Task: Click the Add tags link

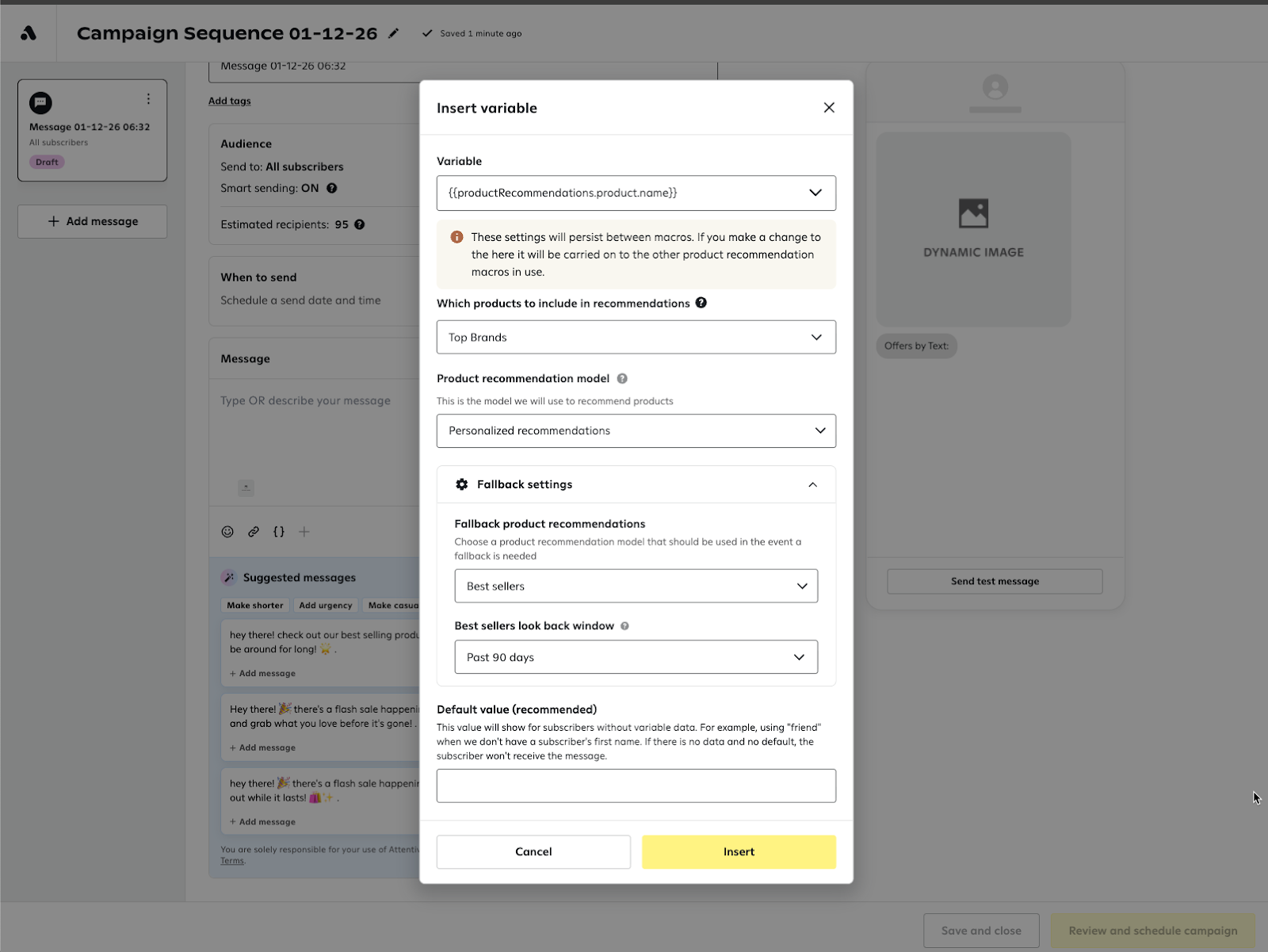Action: [230, 101]
